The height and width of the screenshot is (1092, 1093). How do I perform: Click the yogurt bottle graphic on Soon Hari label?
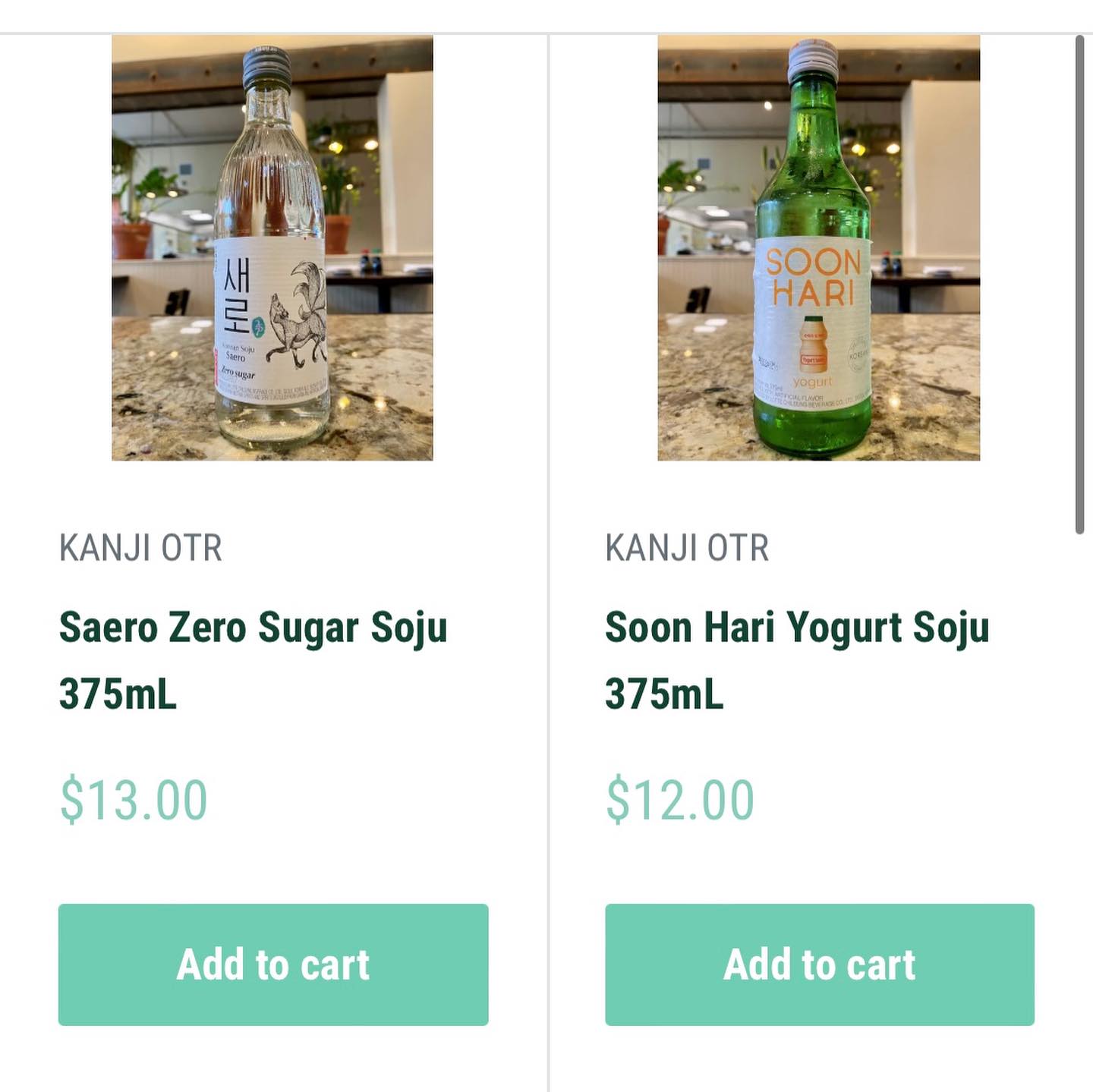tap(813, 344)
